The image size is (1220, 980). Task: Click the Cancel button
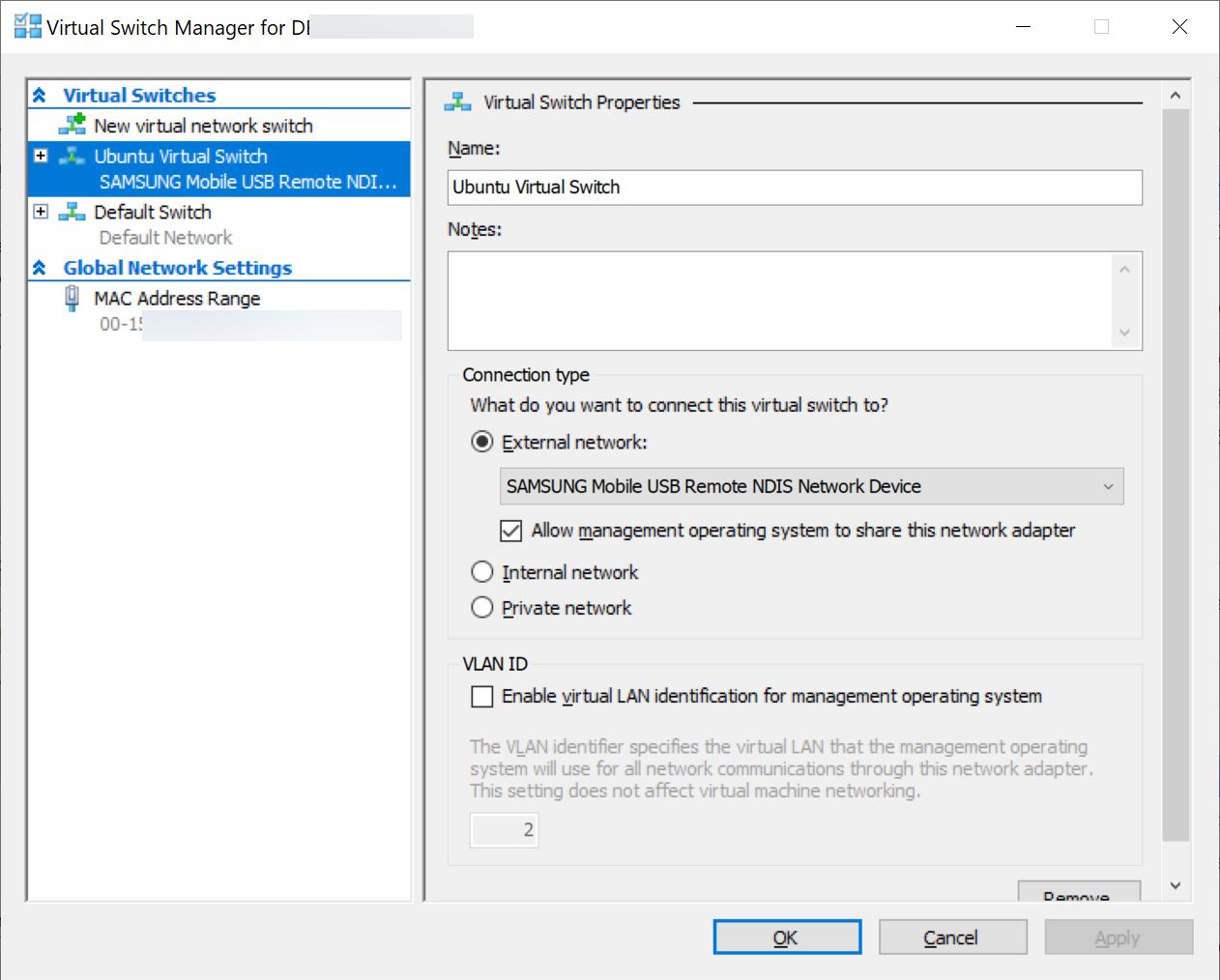click(952, 937)
